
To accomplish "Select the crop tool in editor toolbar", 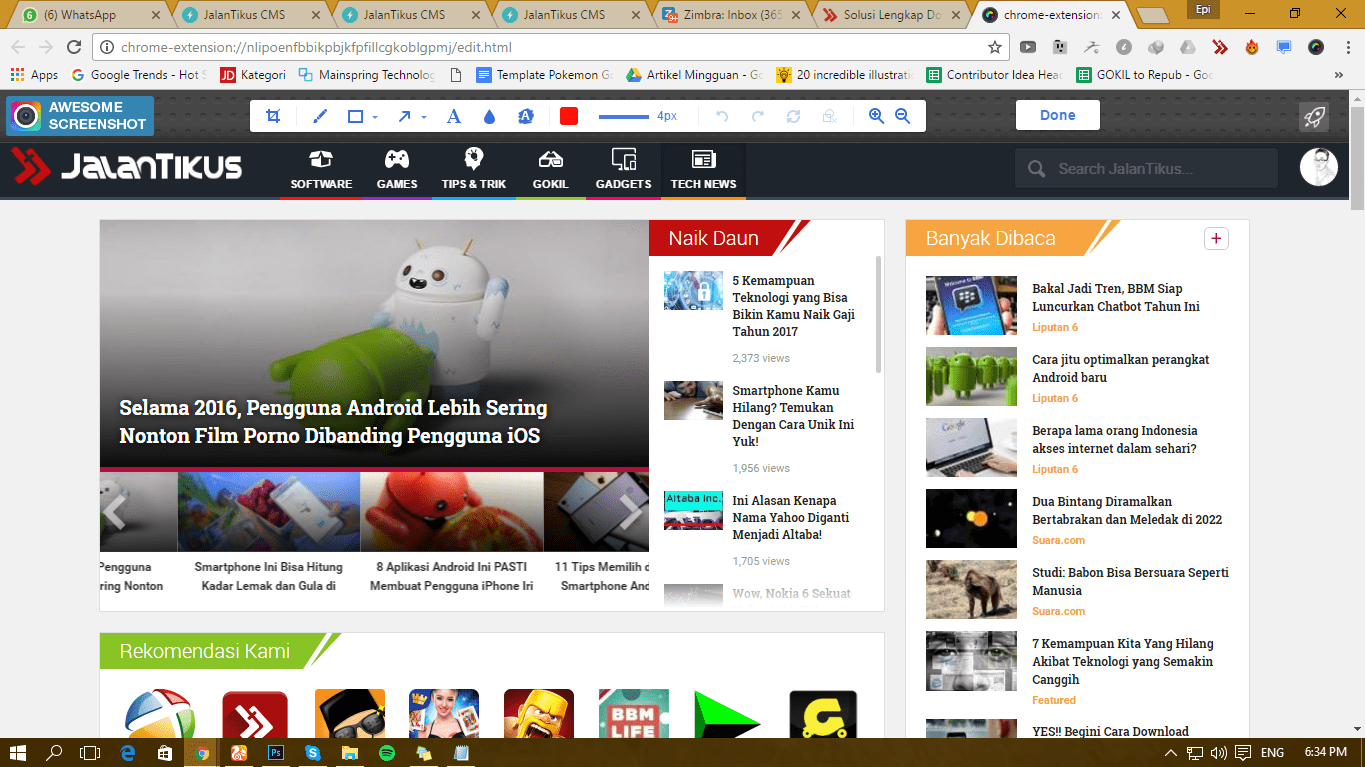I will pyautogui.click(x=273, y=116).
